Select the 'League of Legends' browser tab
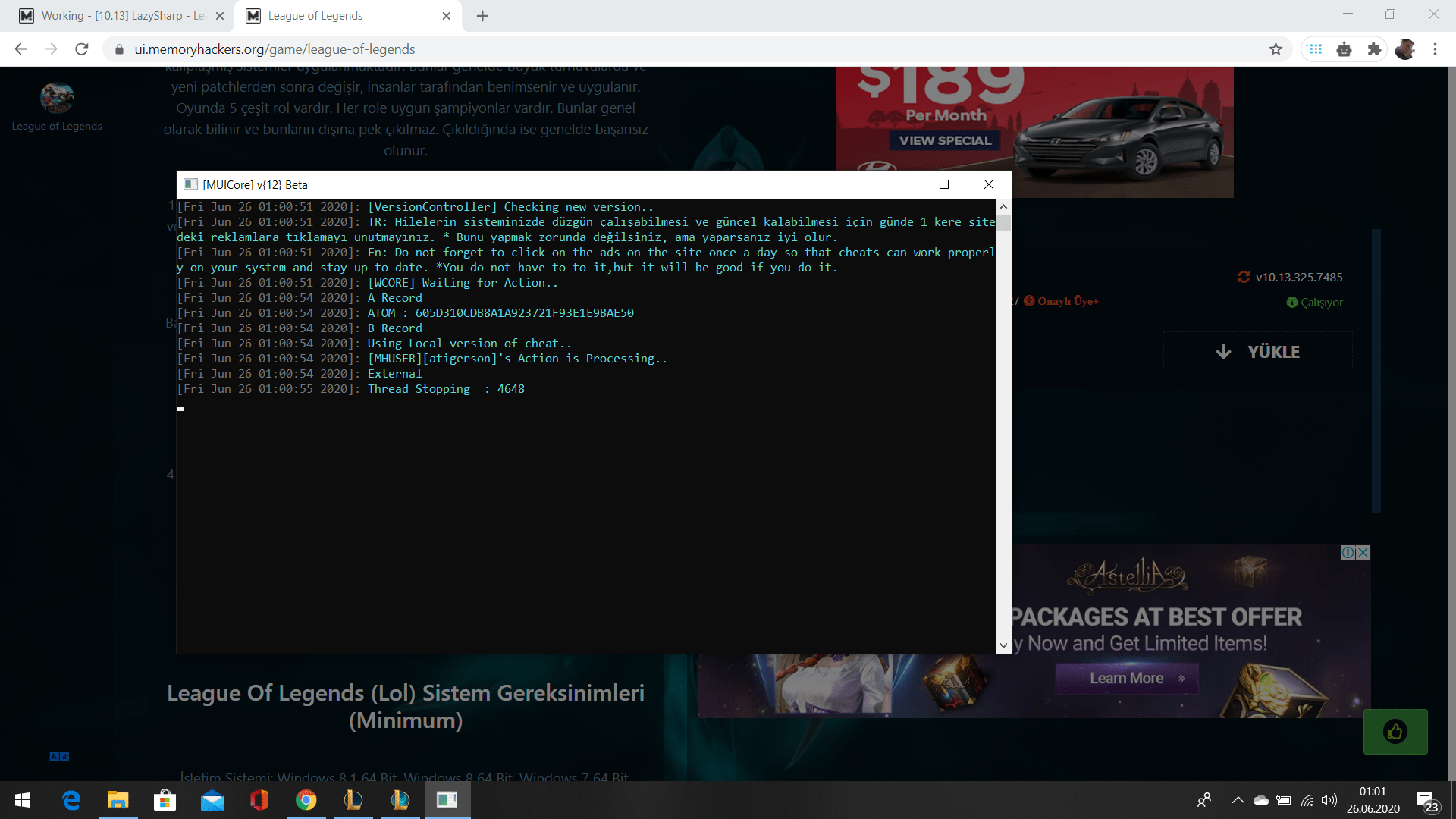1456x819 pixels. click(x=349, y=16)
